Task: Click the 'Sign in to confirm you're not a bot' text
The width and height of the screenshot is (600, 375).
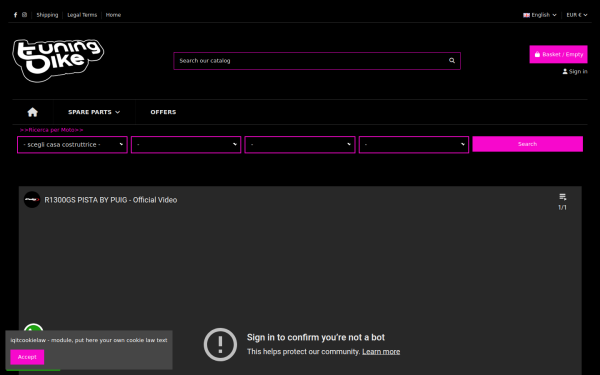Action: pos(316,338)
